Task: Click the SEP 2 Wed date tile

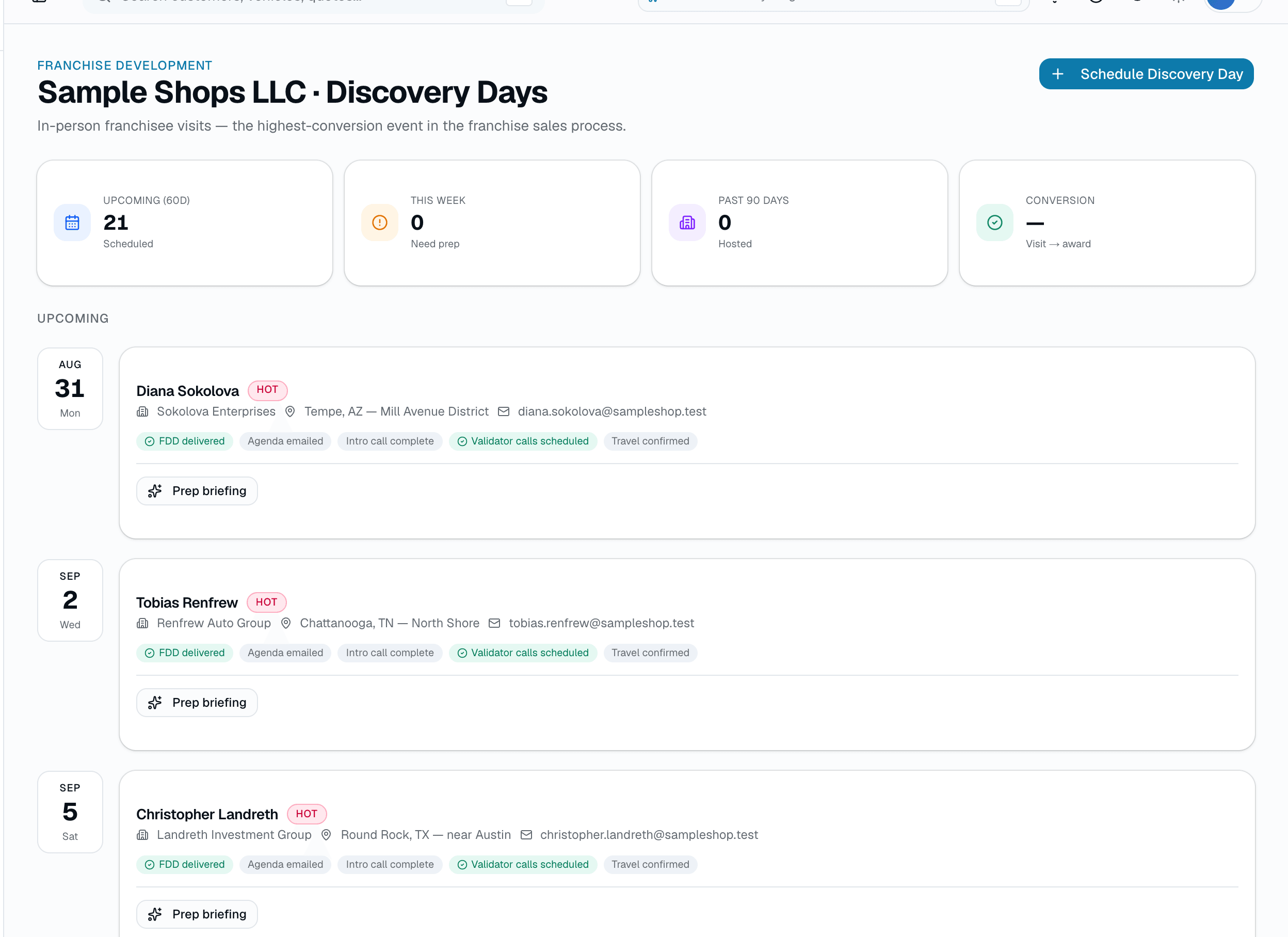Action: (70, 600)
